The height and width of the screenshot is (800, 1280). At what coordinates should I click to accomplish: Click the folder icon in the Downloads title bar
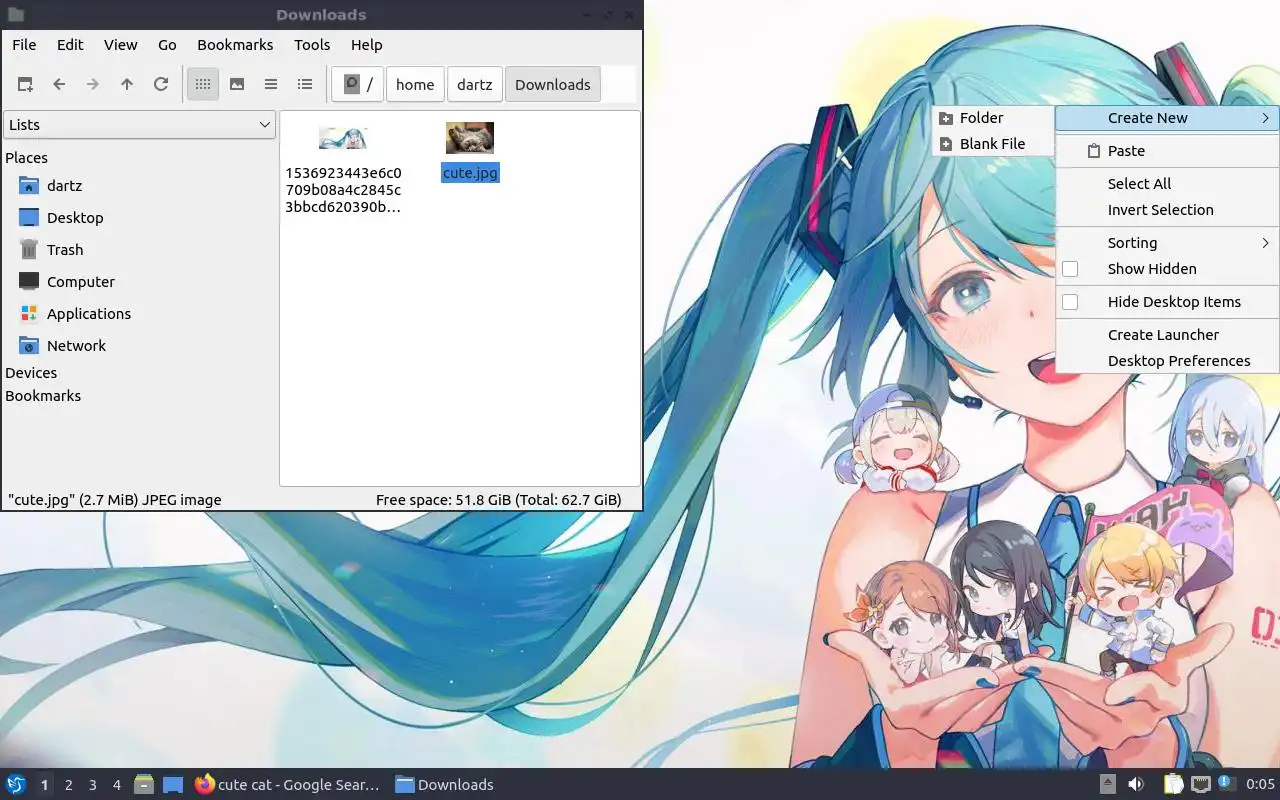pyautogui.click(x=15, y=14)
